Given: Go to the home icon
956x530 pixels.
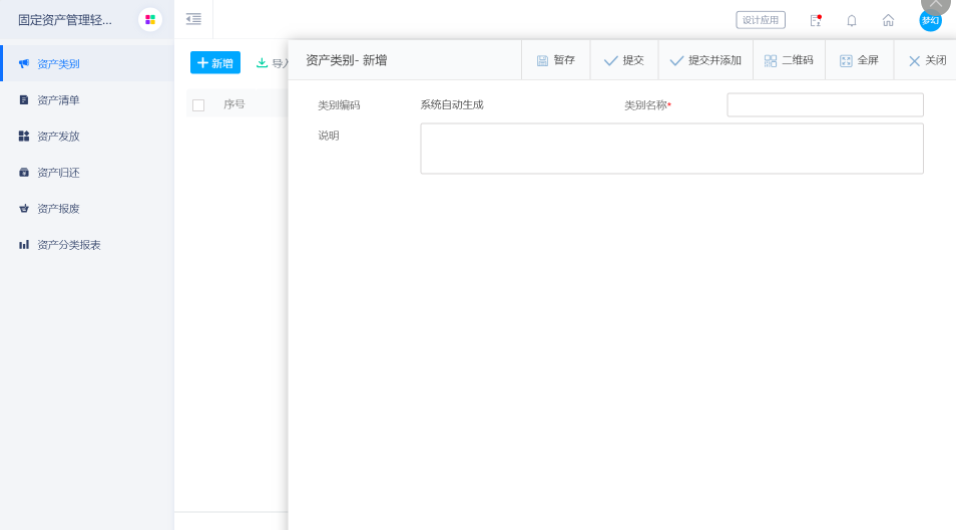Looking at the screenshot, I should click(888, 20).
